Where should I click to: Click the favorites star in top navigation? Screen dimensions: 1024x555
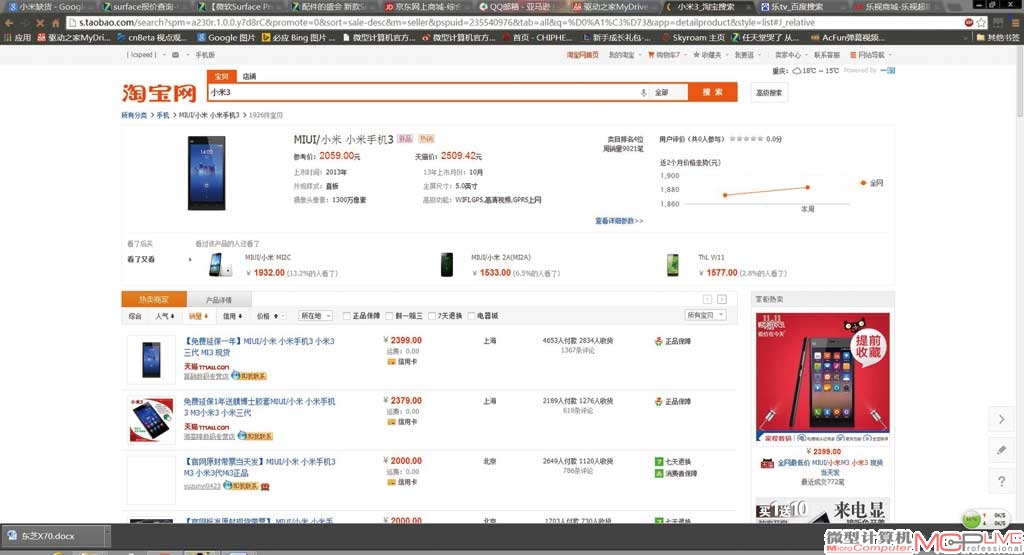(x=696, y=55)
